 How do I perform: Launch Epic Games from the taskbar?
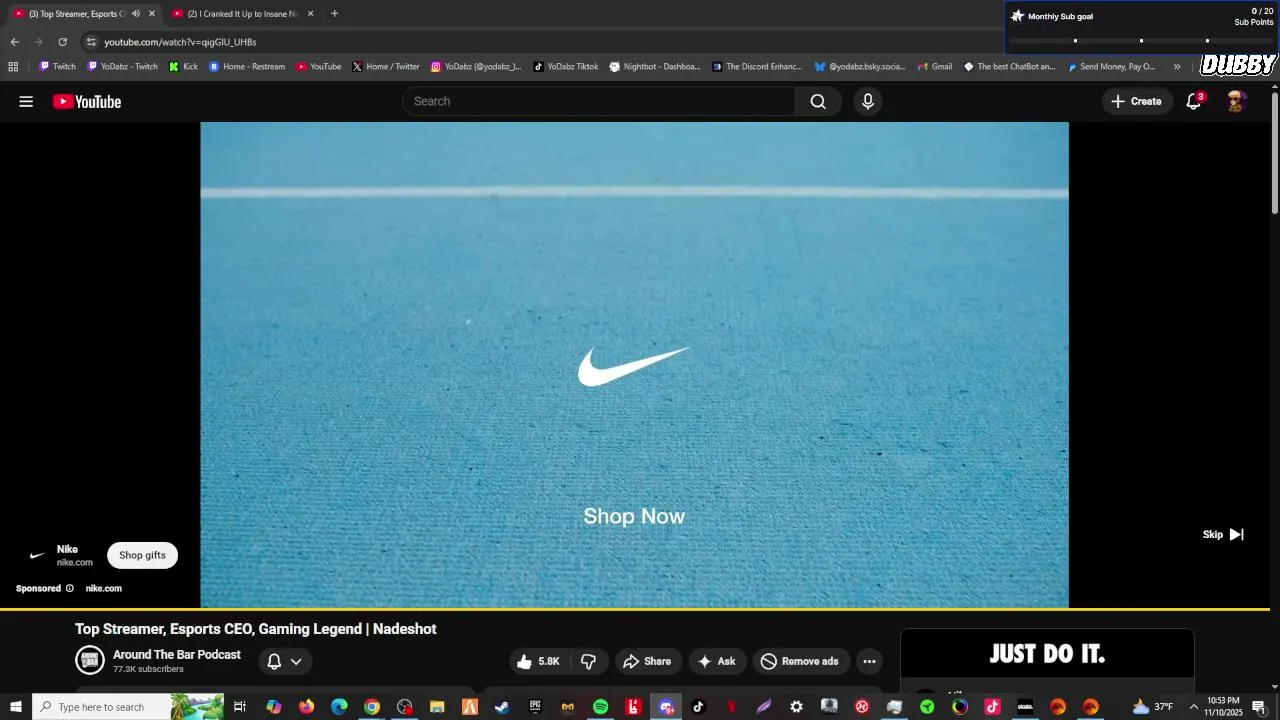click(x=535, y=707)
